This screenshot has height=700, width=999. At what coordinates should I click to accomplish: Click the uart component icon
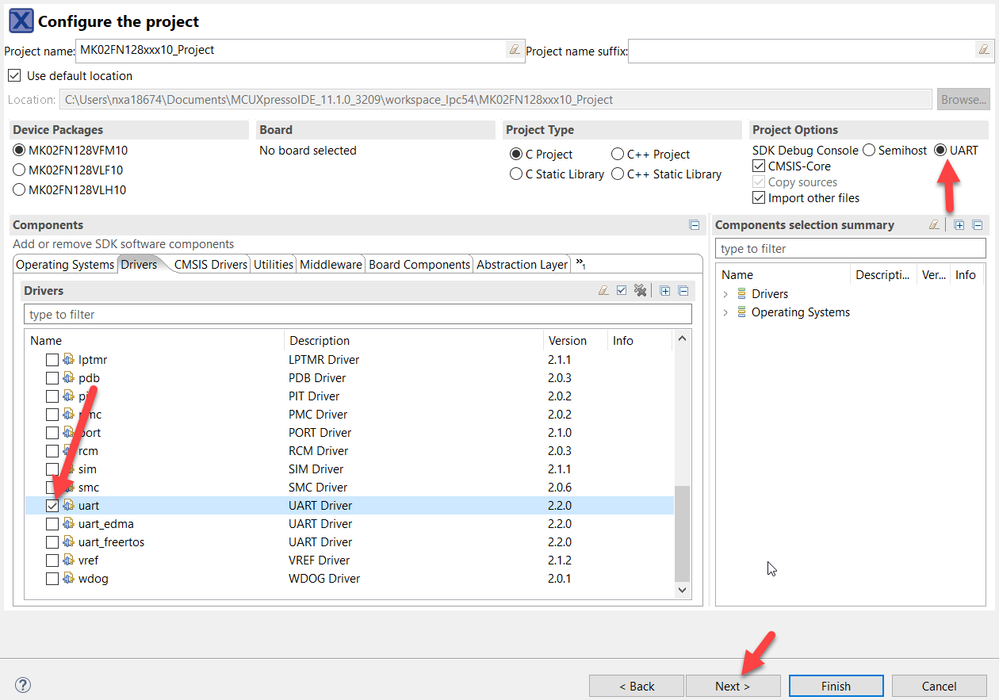click(68, 505)
